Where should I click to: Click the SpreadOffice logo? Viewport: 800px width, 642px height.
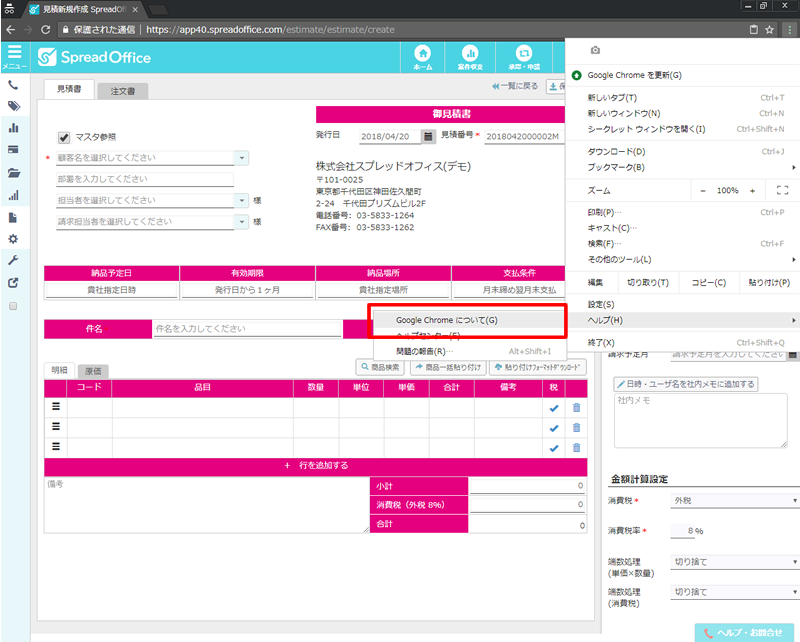coord(94,57)
